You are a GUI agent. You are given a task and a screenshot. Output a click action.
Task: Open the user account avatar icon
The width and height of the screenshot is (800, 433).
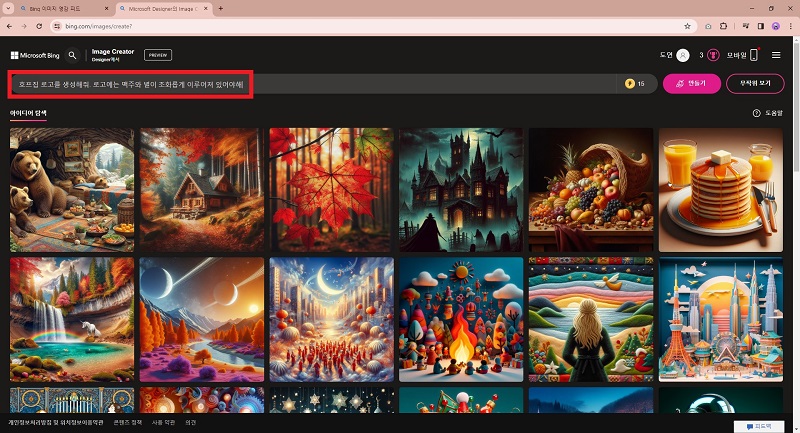[x=683, y=55]
